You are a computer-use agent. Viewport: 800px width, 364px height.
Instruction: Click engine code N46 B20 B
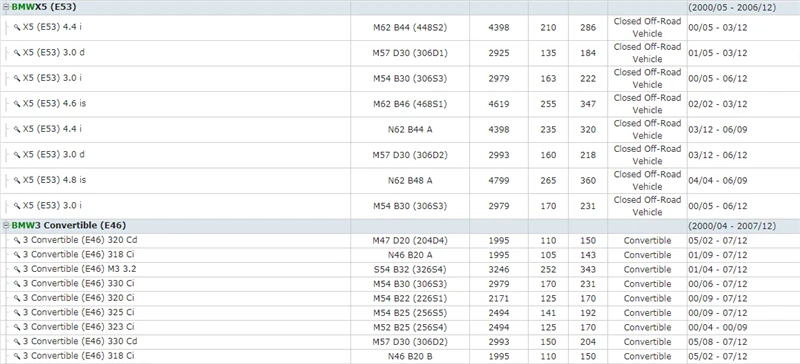(x=410, y=356)
